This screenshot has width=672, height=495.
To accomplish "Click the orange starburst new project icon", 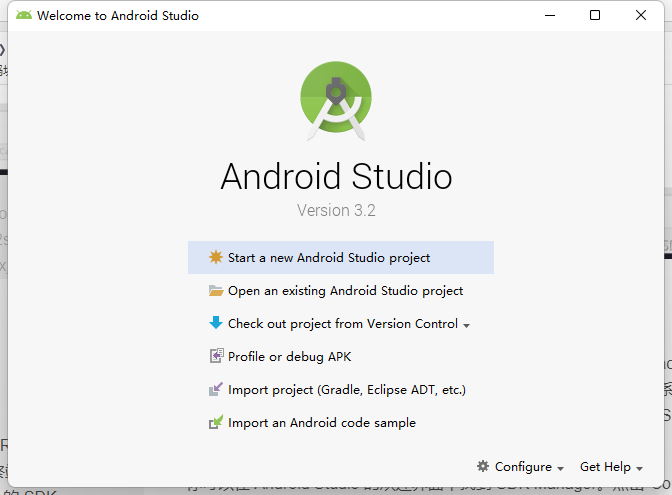I will pyautogui.click(x=216, y=257).
